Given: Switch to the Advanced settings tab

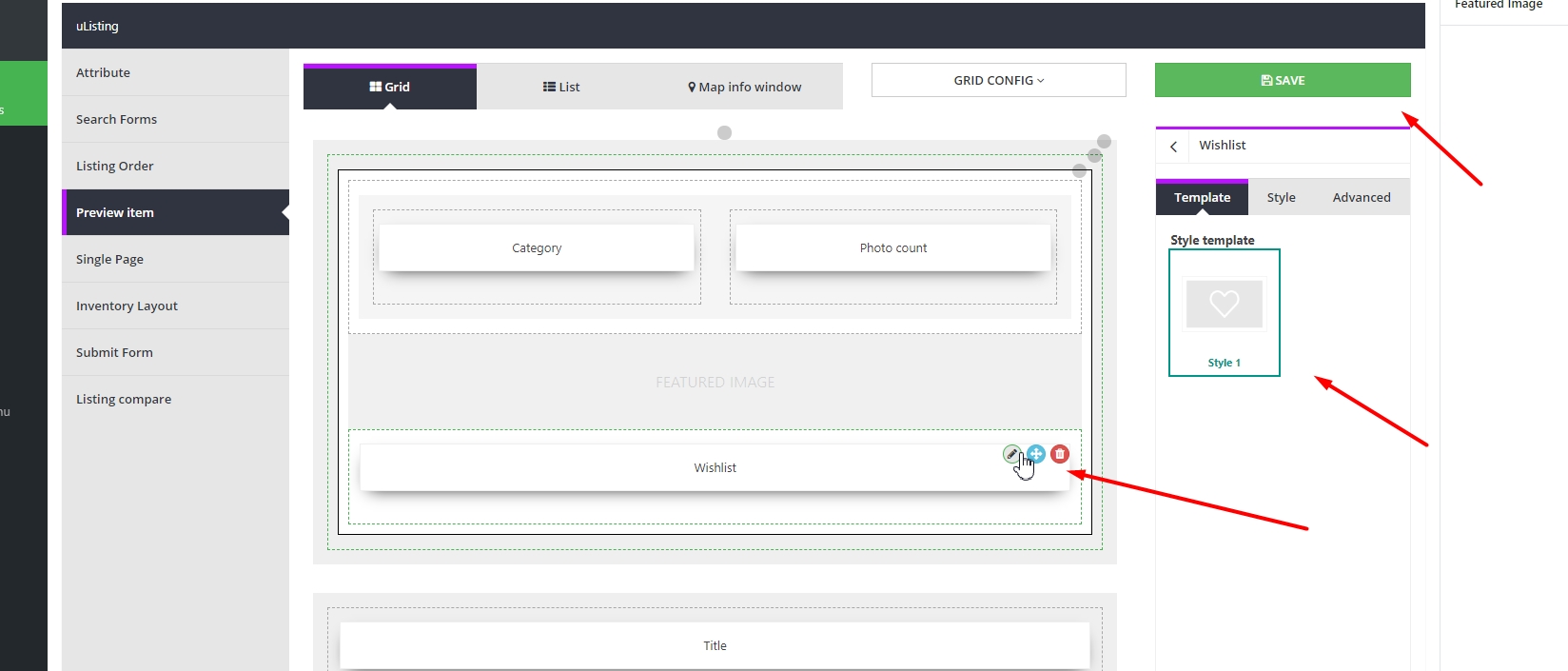Looking at the screenshot, I should point(1361,197).
